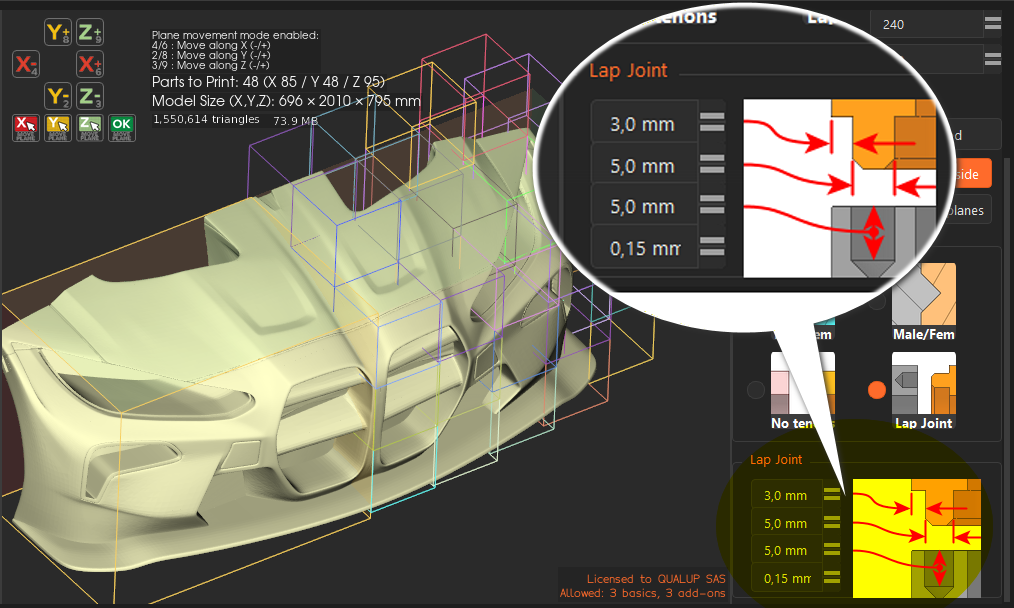Click the X+ plane movement icon

pos(90,64)
